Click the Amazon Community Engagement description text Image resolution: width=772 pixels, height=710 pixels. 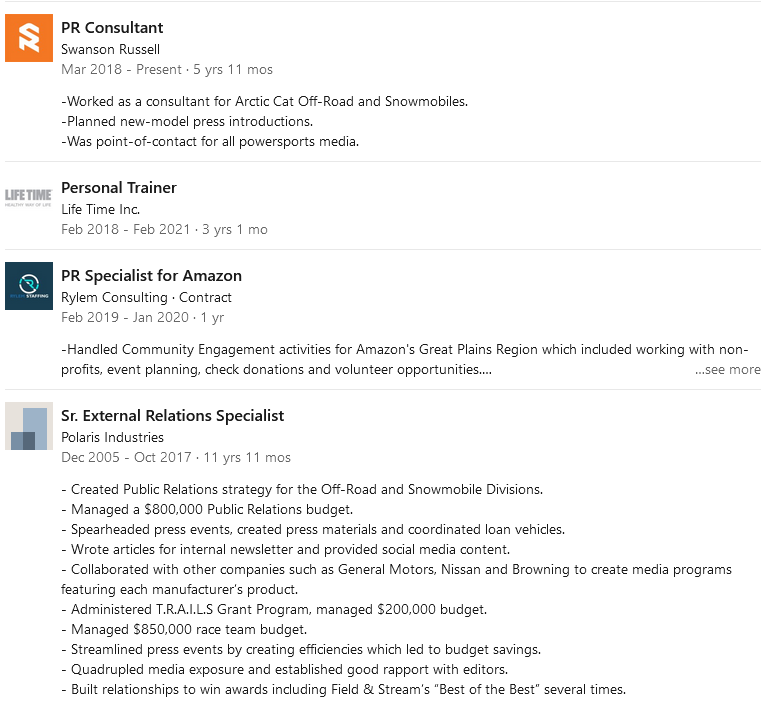(x=405, y=359)
